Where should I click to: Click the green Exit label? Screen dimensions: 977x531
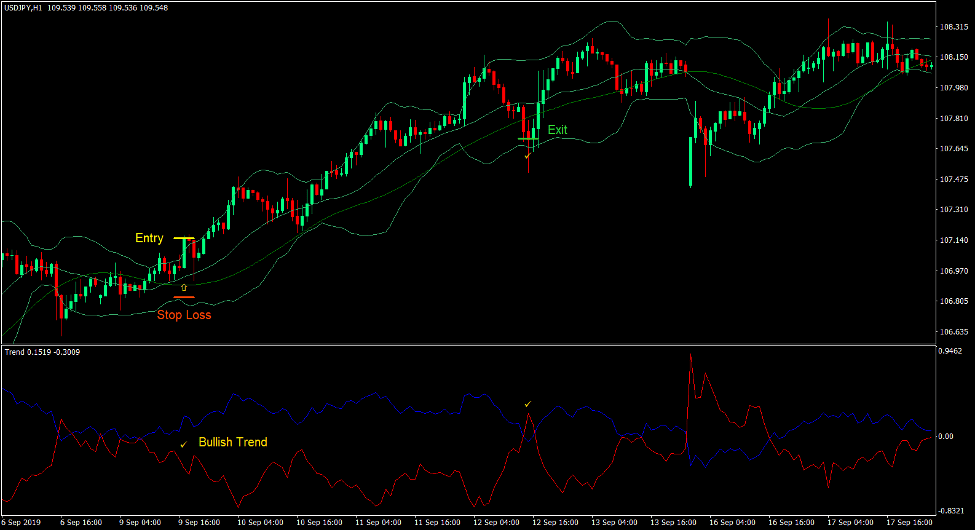[557, 130]
